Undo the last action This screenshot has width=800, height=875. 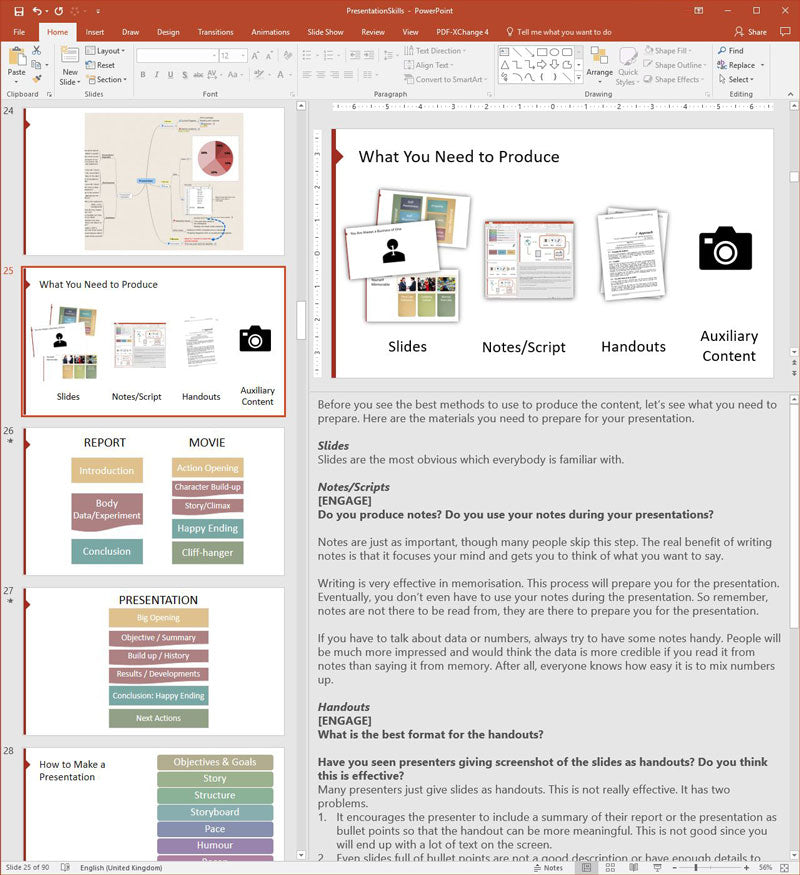click(x=37, y=11)
